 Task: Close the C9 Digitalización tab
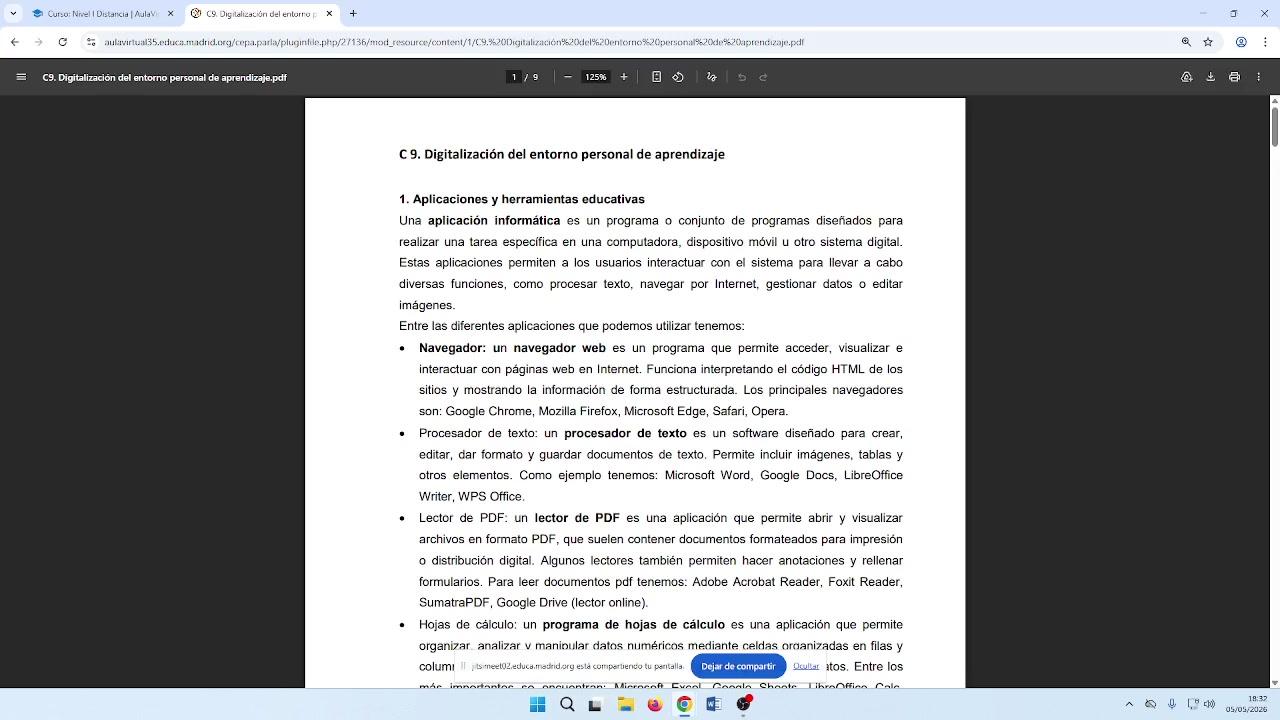coord(329,14)
